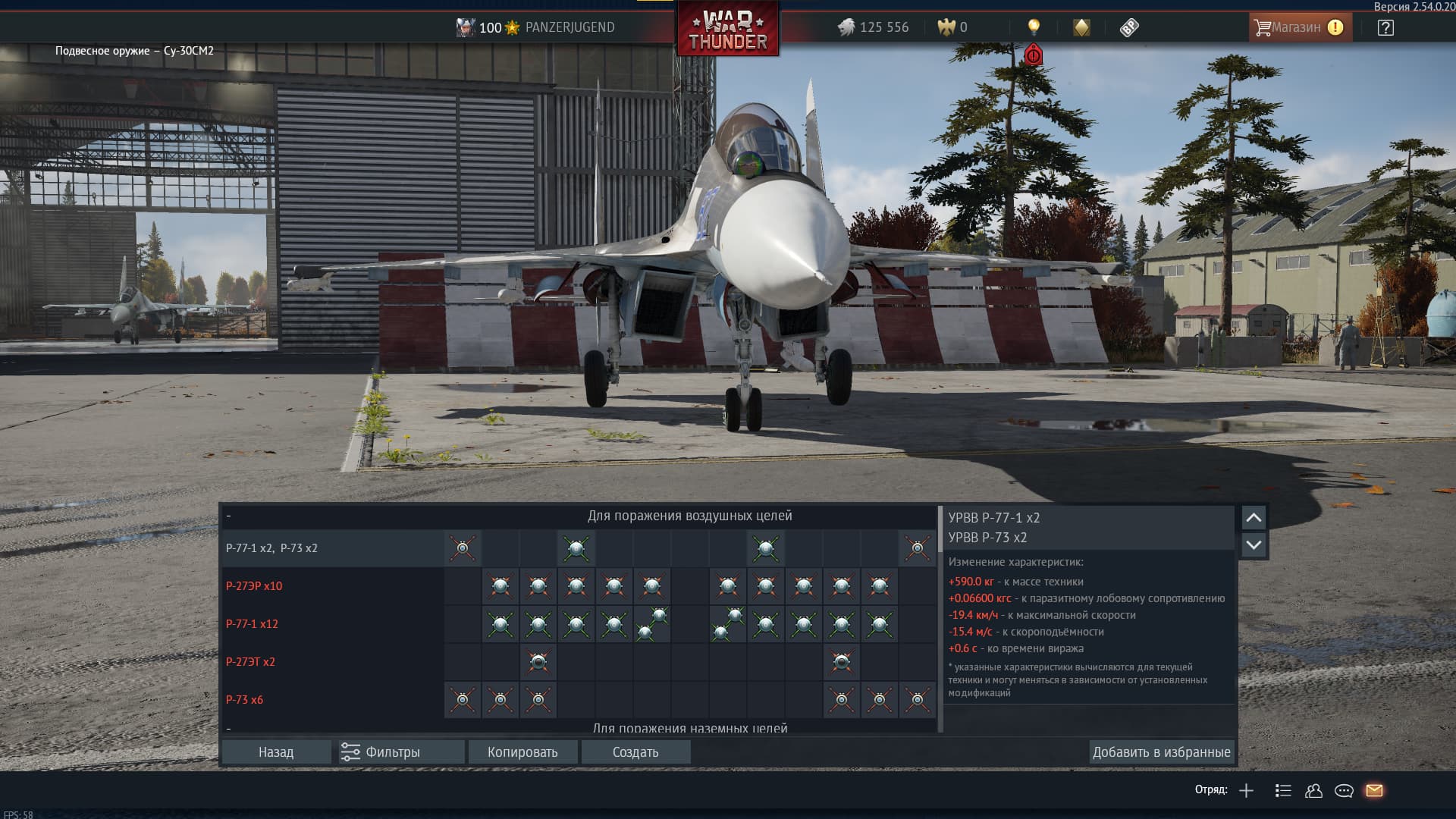Click the light bulb icon in top bar
The width and height of the screenshot is (1456, 819).
click(1034, 27)
